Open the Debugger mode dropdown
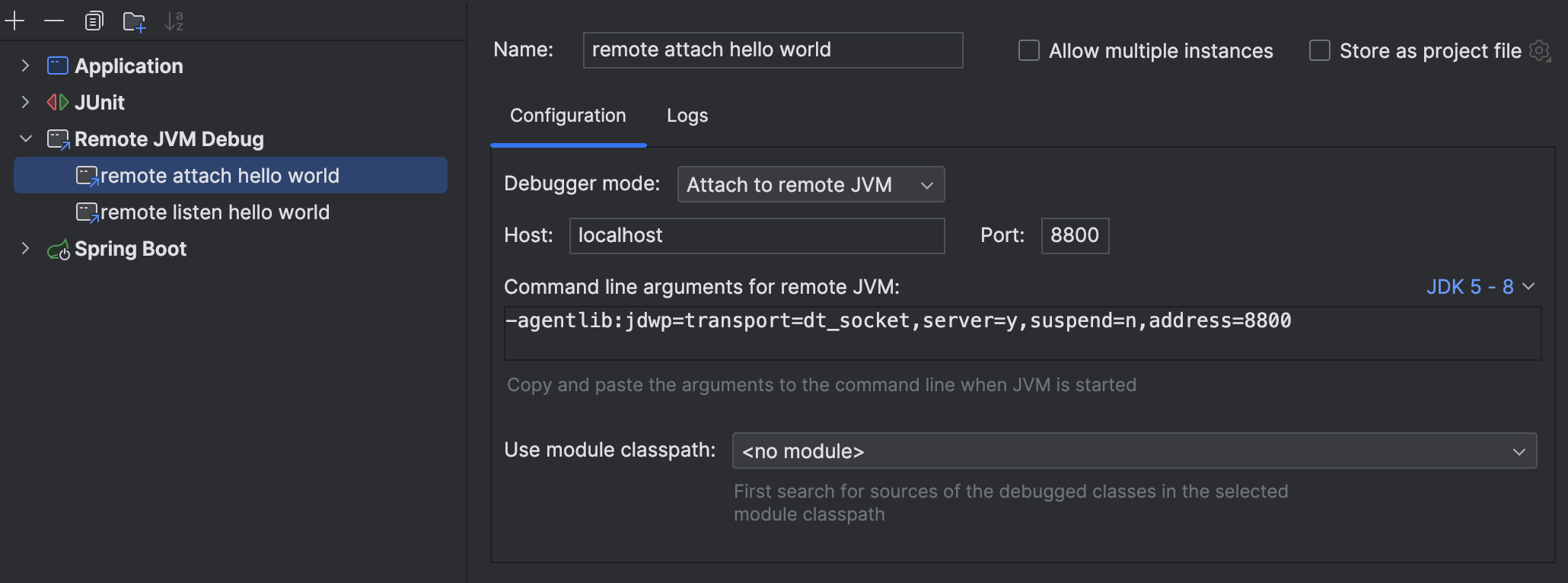This screenshot has width=1568, height=583. pos(811,185)
